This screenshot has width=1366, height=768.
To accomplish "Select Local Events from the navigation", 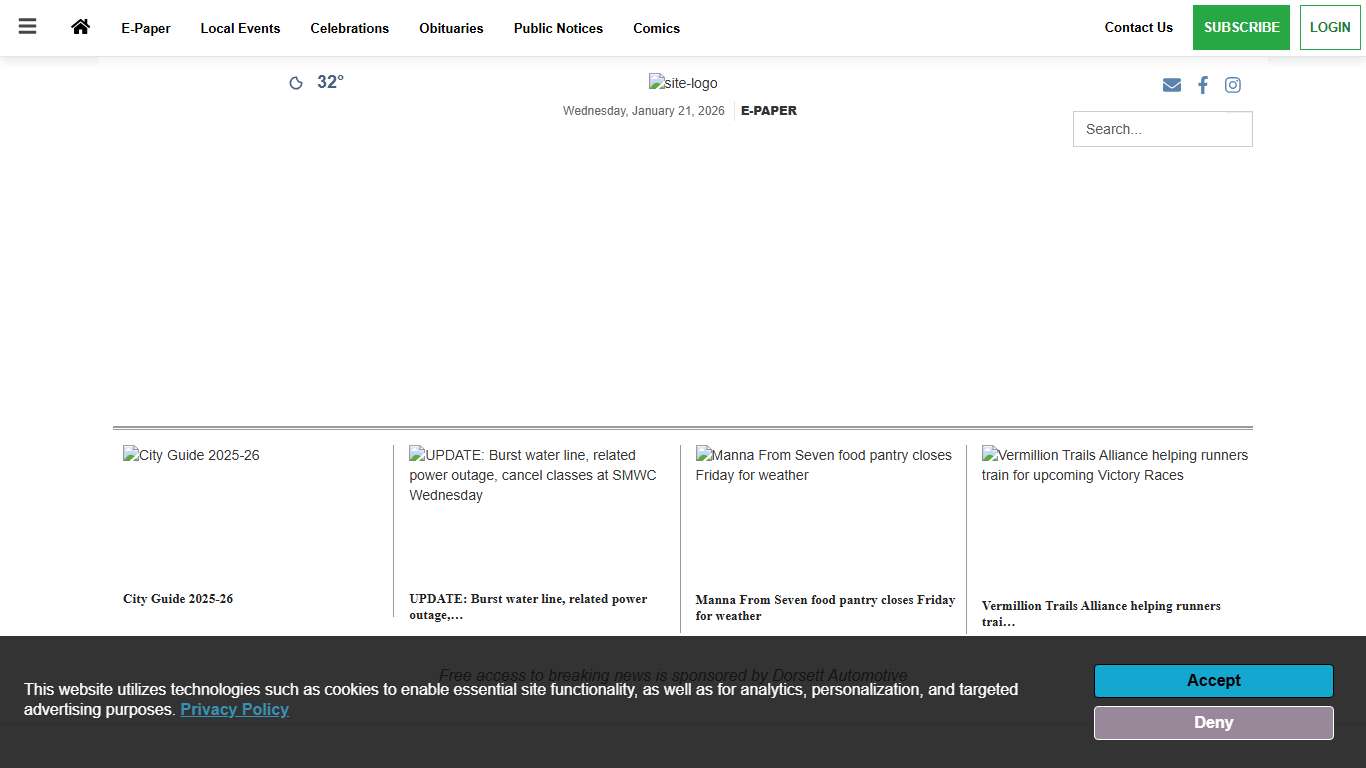I will 240,28.
